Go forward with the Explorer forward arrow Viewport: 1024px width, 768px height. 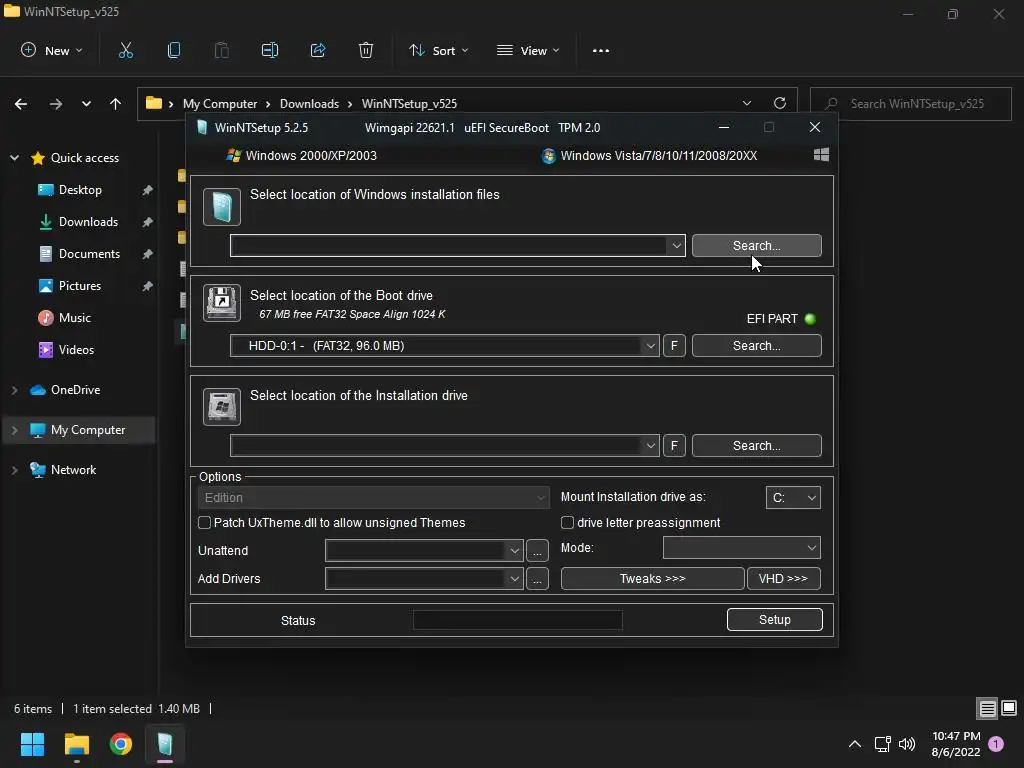[56, 104]
